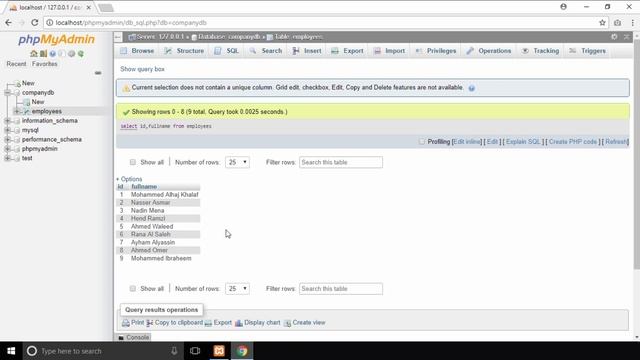Viewport: 640px width, 360px height.
Task: Click the bottom Filter rows search field
Action: (341, 289)
